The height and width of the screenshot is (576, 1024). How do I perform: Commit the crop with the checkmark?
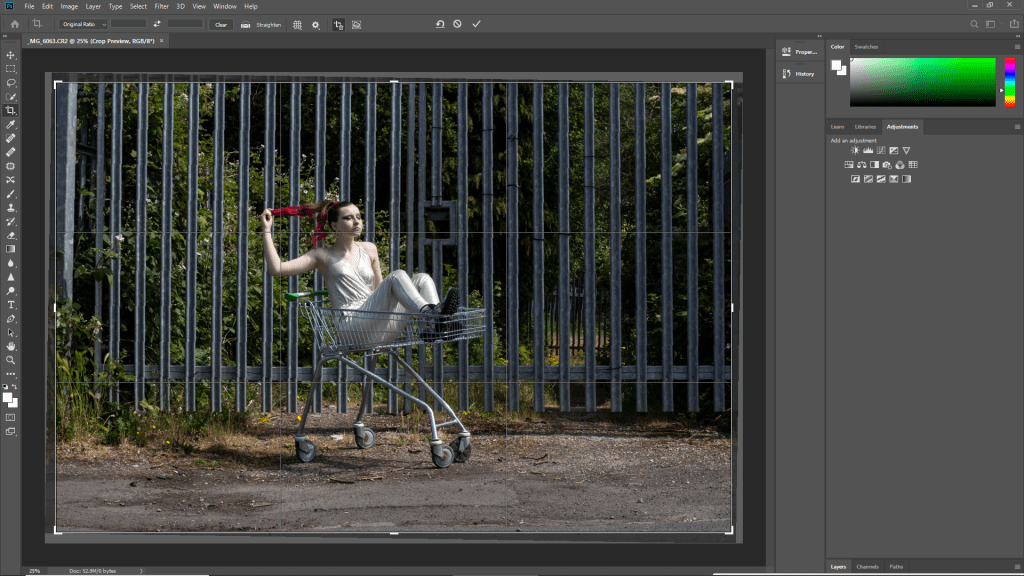(476, 23)
